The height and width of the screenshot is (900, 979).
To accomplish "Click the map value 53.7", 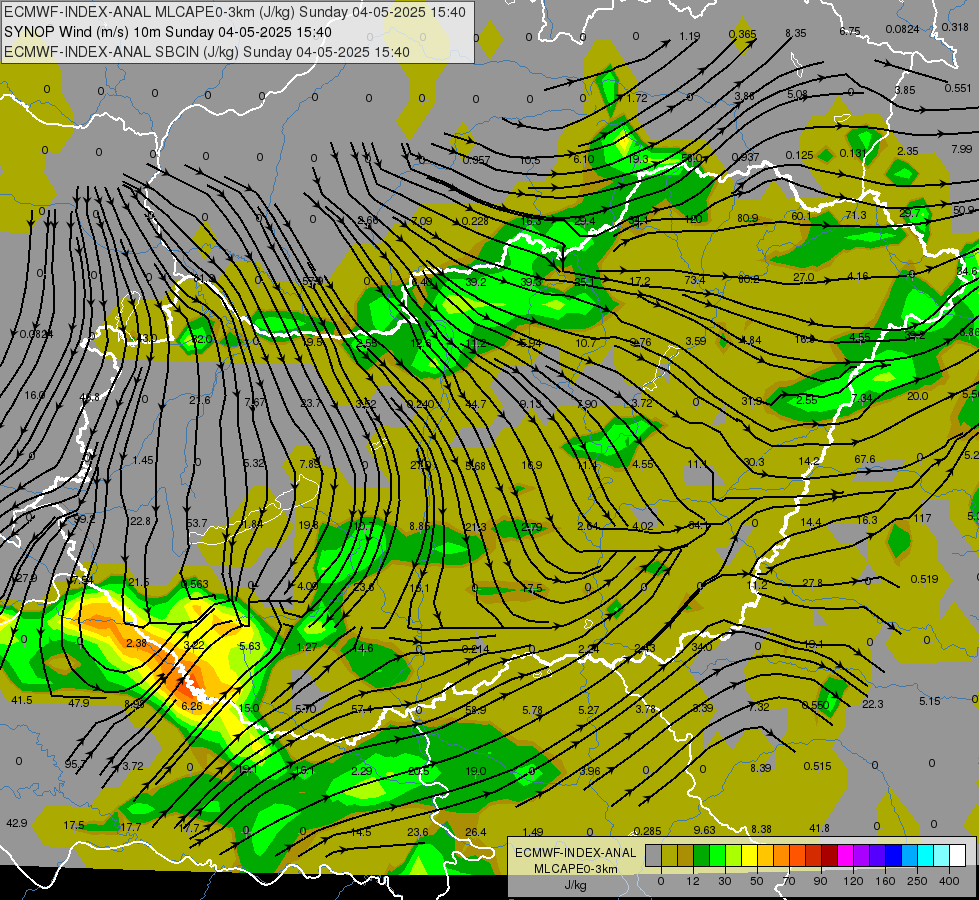I will coord(197,523).
